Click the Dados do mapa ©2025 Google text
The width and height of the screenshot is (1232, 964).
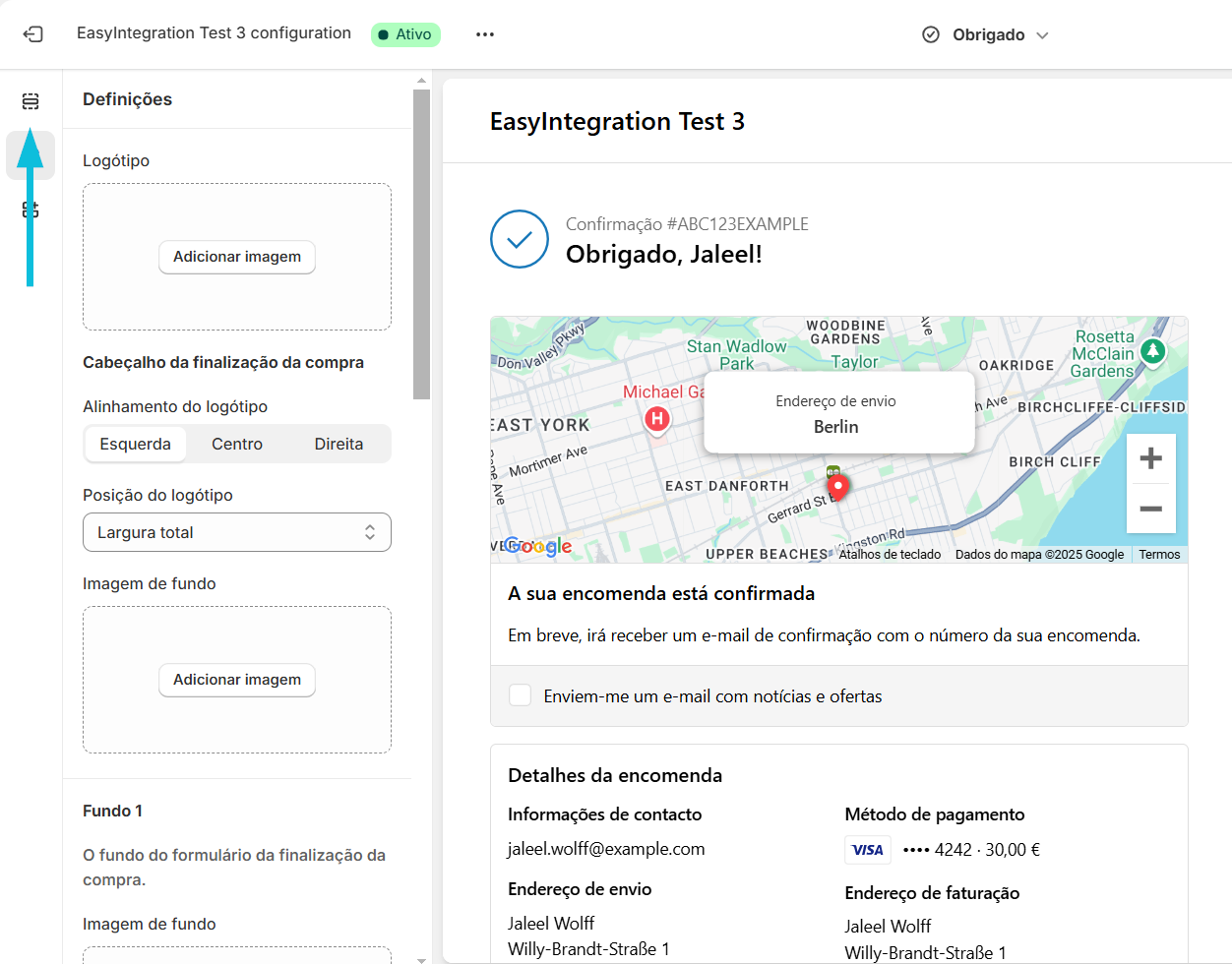[x=1039, y=555]
